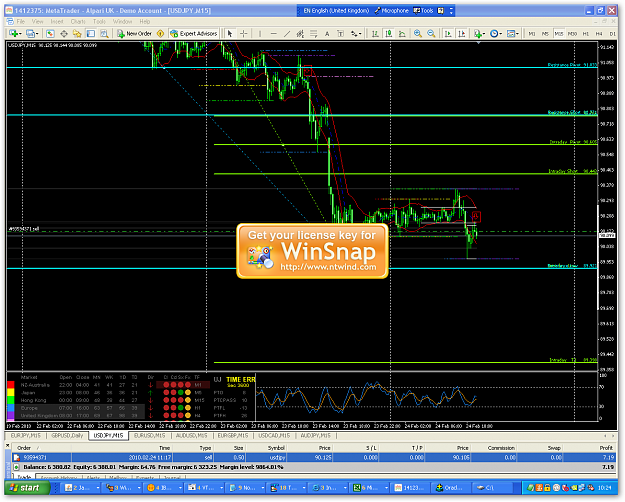Switch timeframe to H1
Screen dimensions: 625x502
[586, 34]
